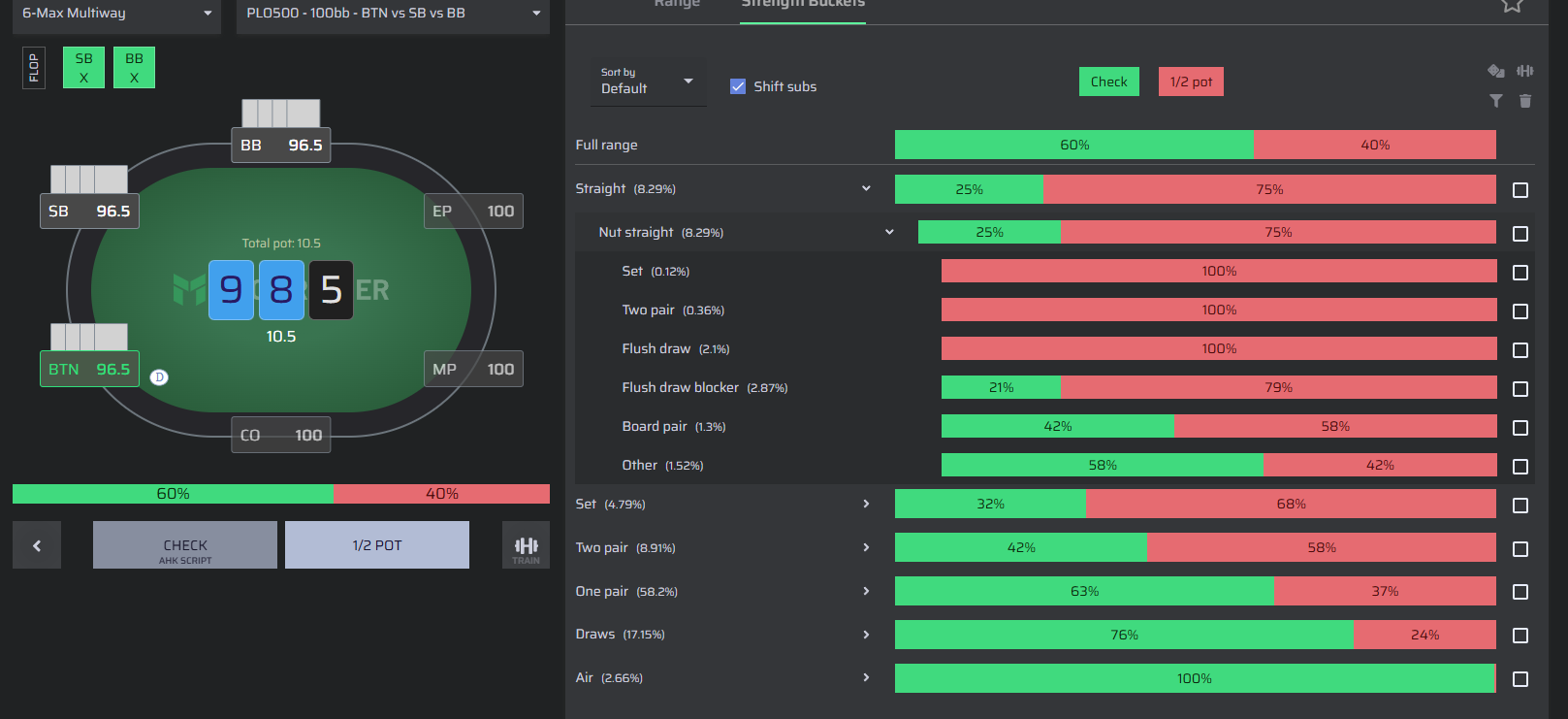Go back with the left arrow button

click(x=37, y=545)
